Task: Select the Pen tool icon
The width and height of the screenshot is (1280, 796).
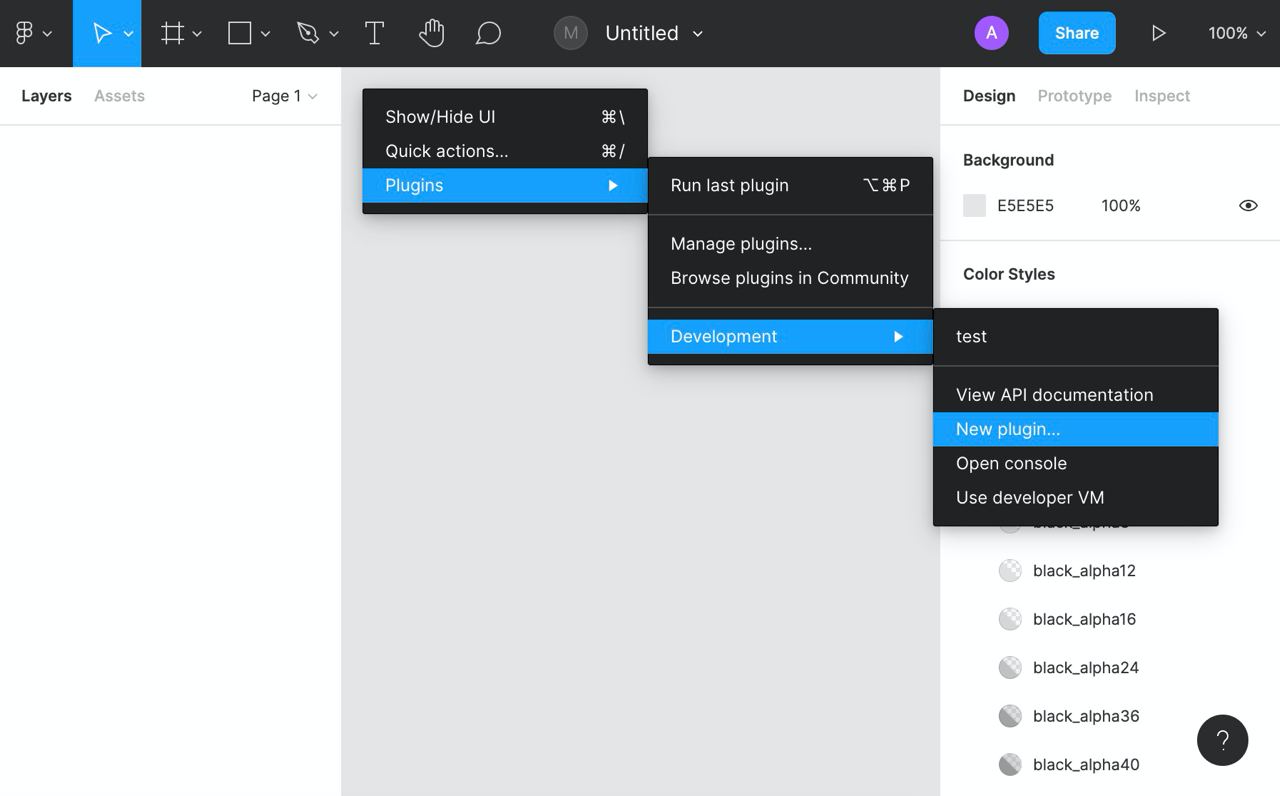Action: point(307,33)
